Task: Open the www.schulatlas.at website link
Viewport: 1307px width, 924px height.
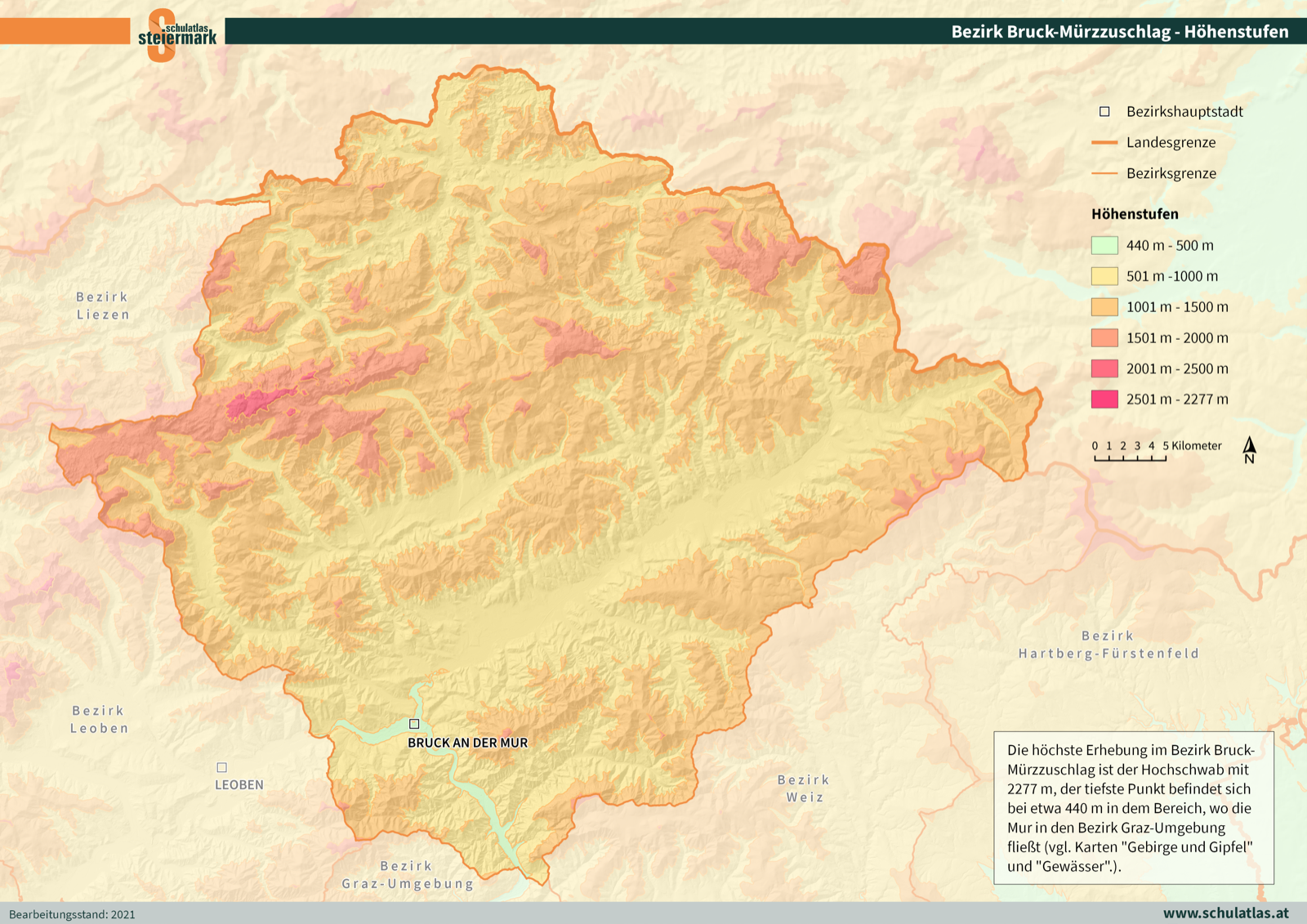Action: [1225, 913]
